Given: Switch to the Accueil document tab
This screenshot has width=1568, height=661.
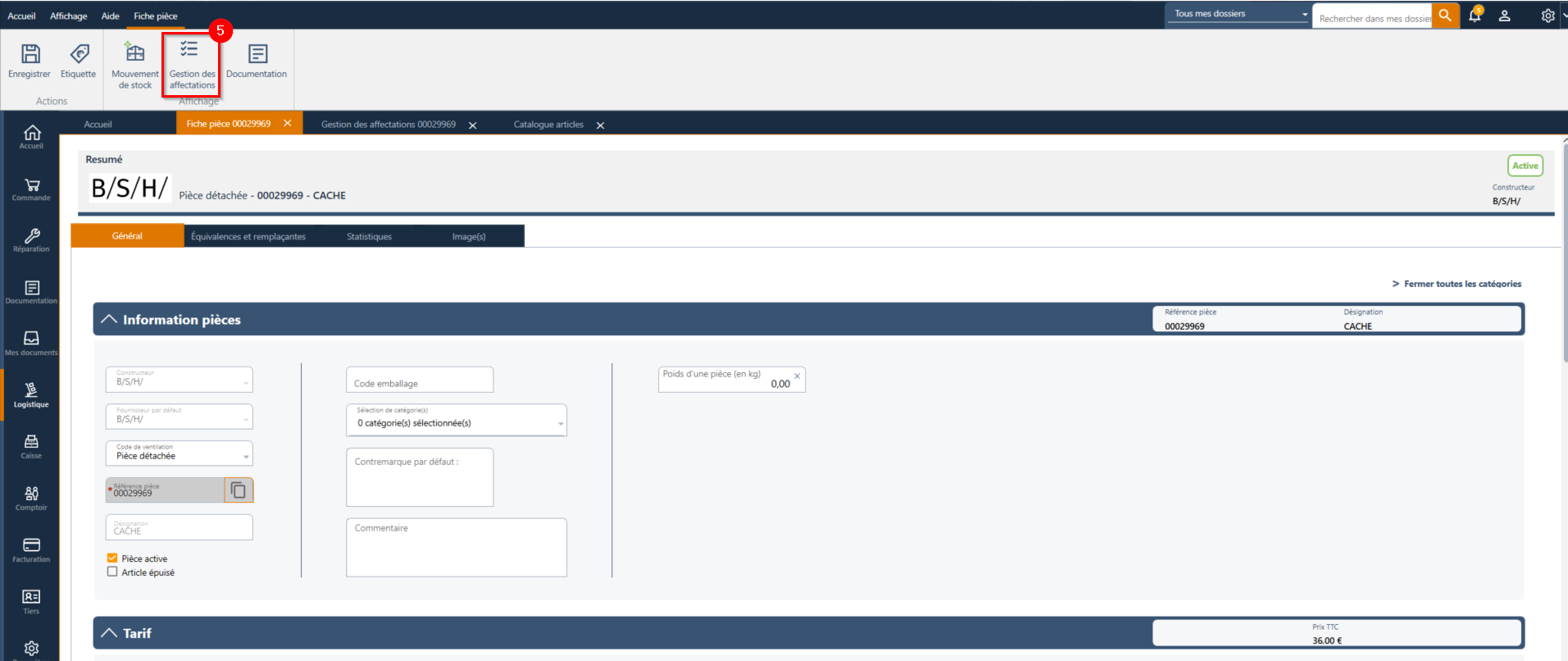Looking at the screenshot, I should click(x=98, y=124).
